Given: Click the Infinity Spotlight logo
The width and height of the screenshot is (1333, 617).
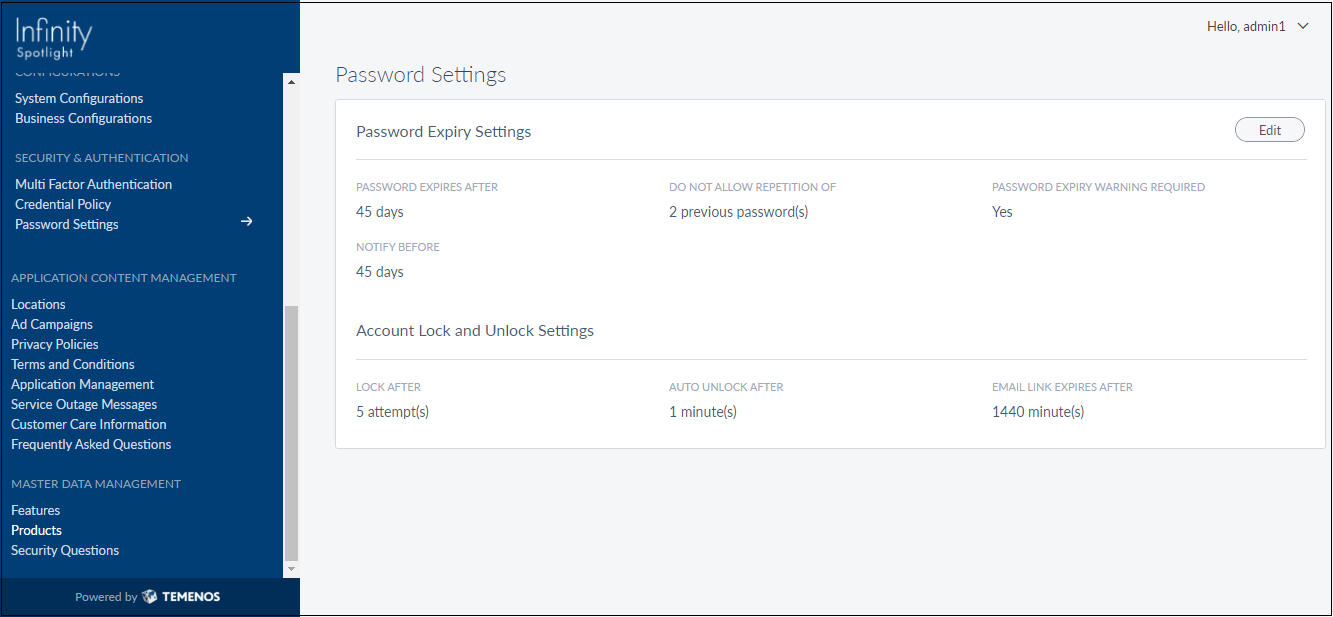Looking at the screenshot, I should pos(54,38).
